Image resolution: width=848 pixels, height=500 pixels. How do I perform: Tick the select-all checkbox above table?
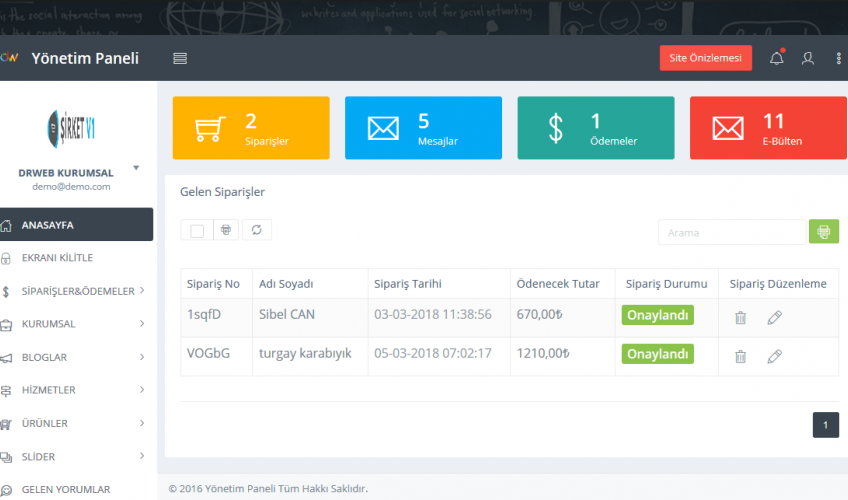click(197, 231)
